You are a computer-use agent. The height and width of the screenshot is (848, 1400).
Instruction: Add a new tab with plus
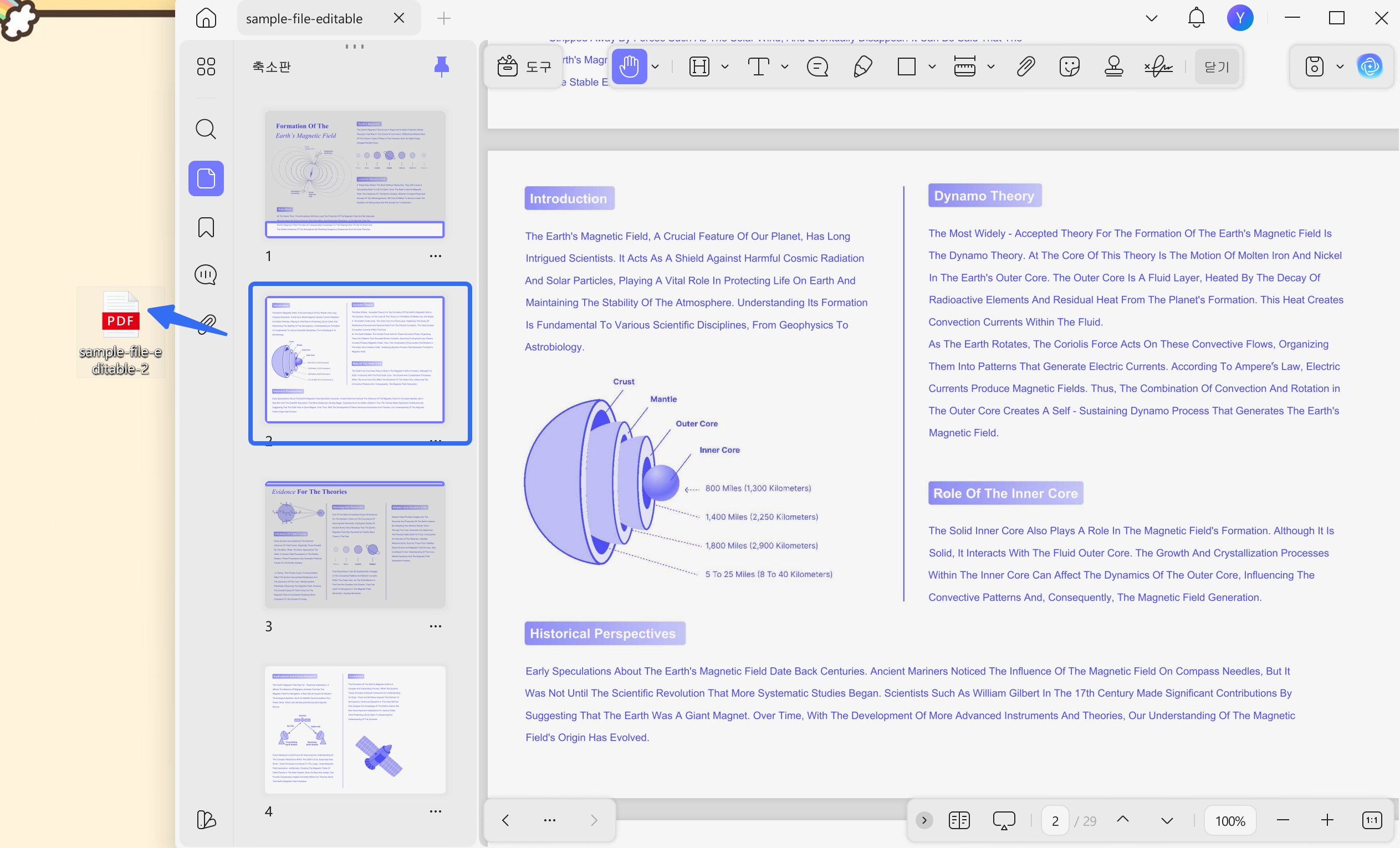[444, 18]
